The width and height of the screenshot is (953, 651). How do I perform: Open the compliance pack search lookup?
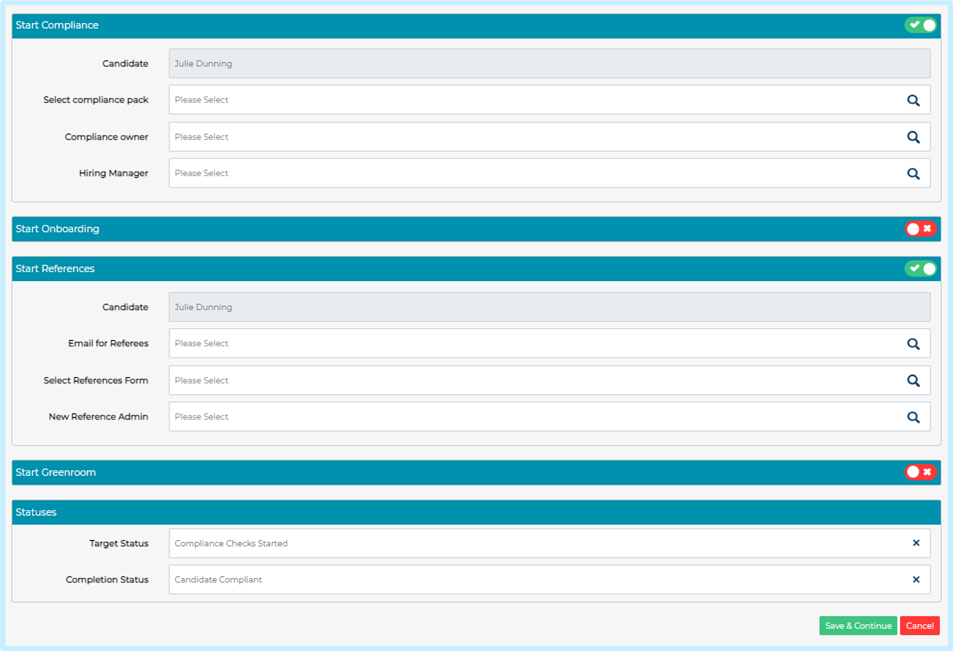coord(913,99)
